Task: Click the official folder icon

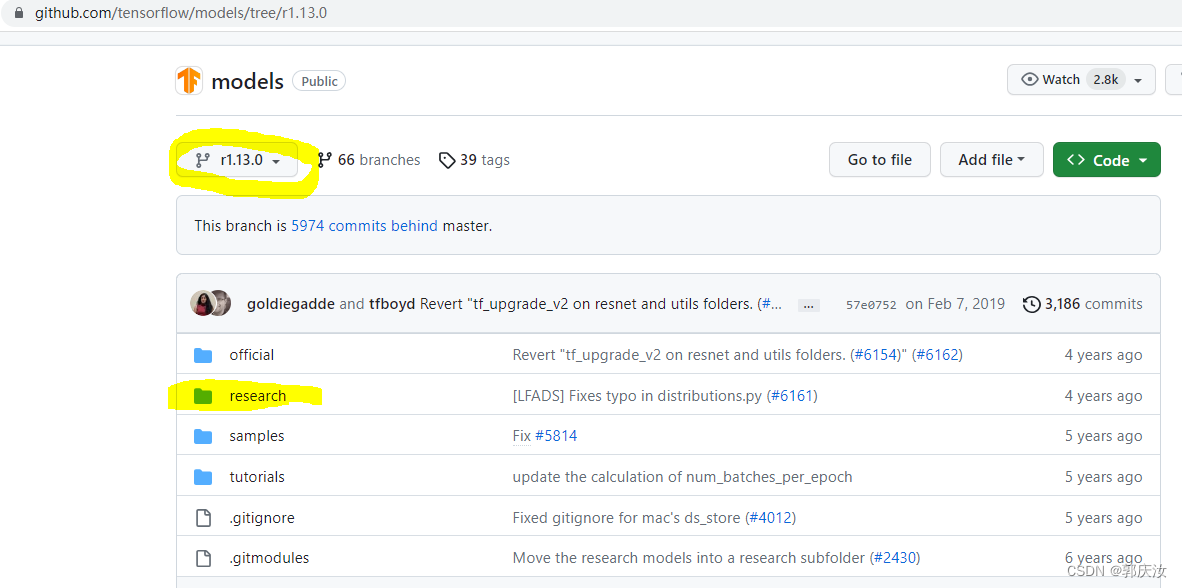Action: [203, 355]
